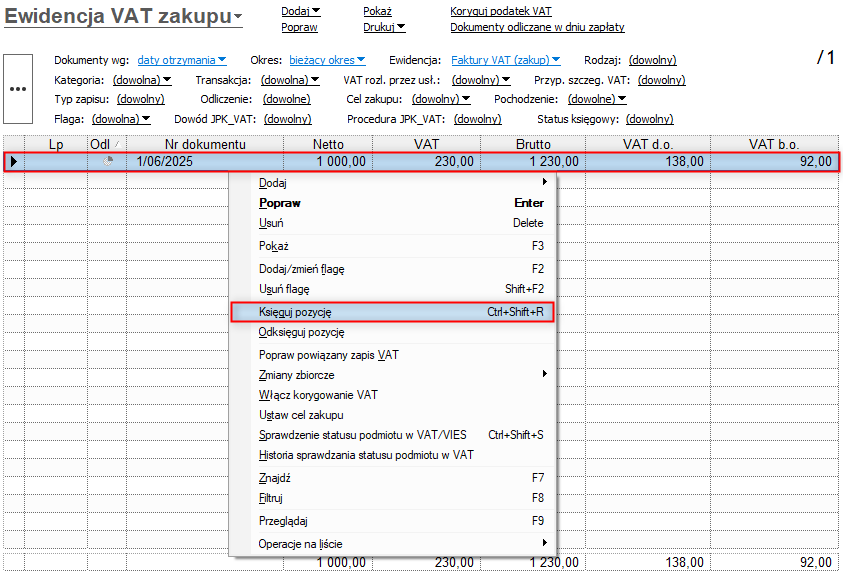
Task: Select Historia sprawdzania statusu podmiotu w VAT
Action: (392, 455)
